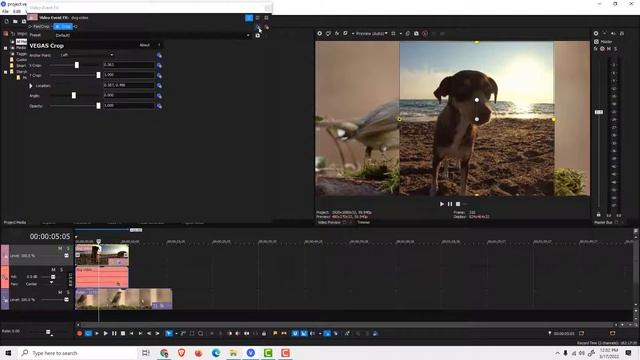Adjust the Angle slider

[74, 96]
